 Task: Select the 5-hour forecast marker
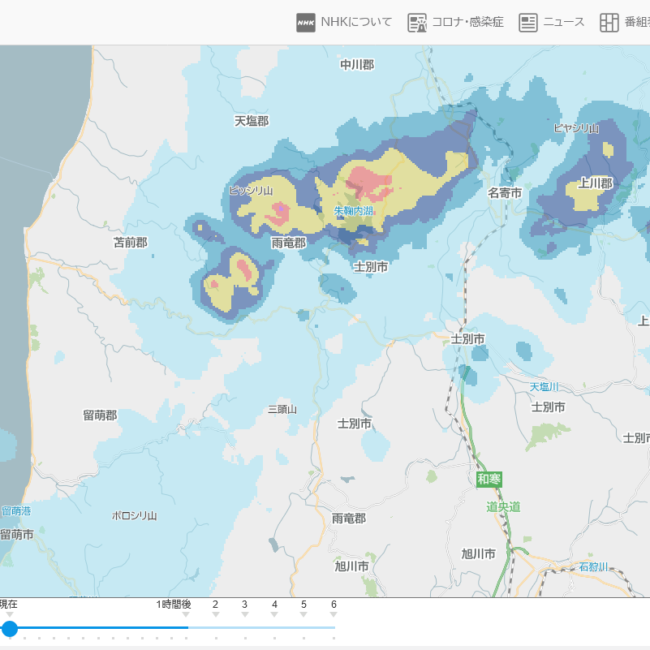point(304,605)
